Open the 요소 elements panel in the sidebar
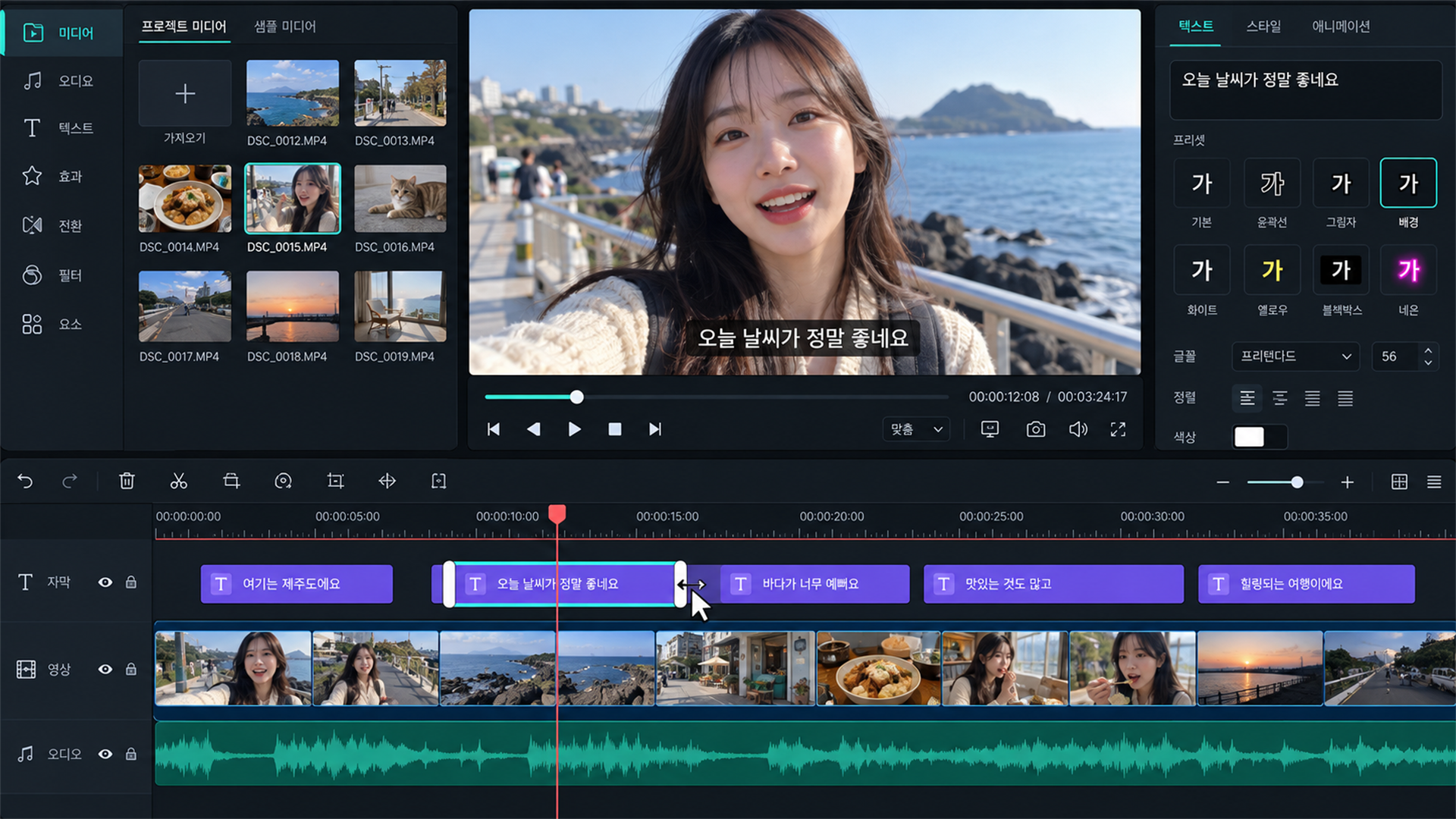 61,324
